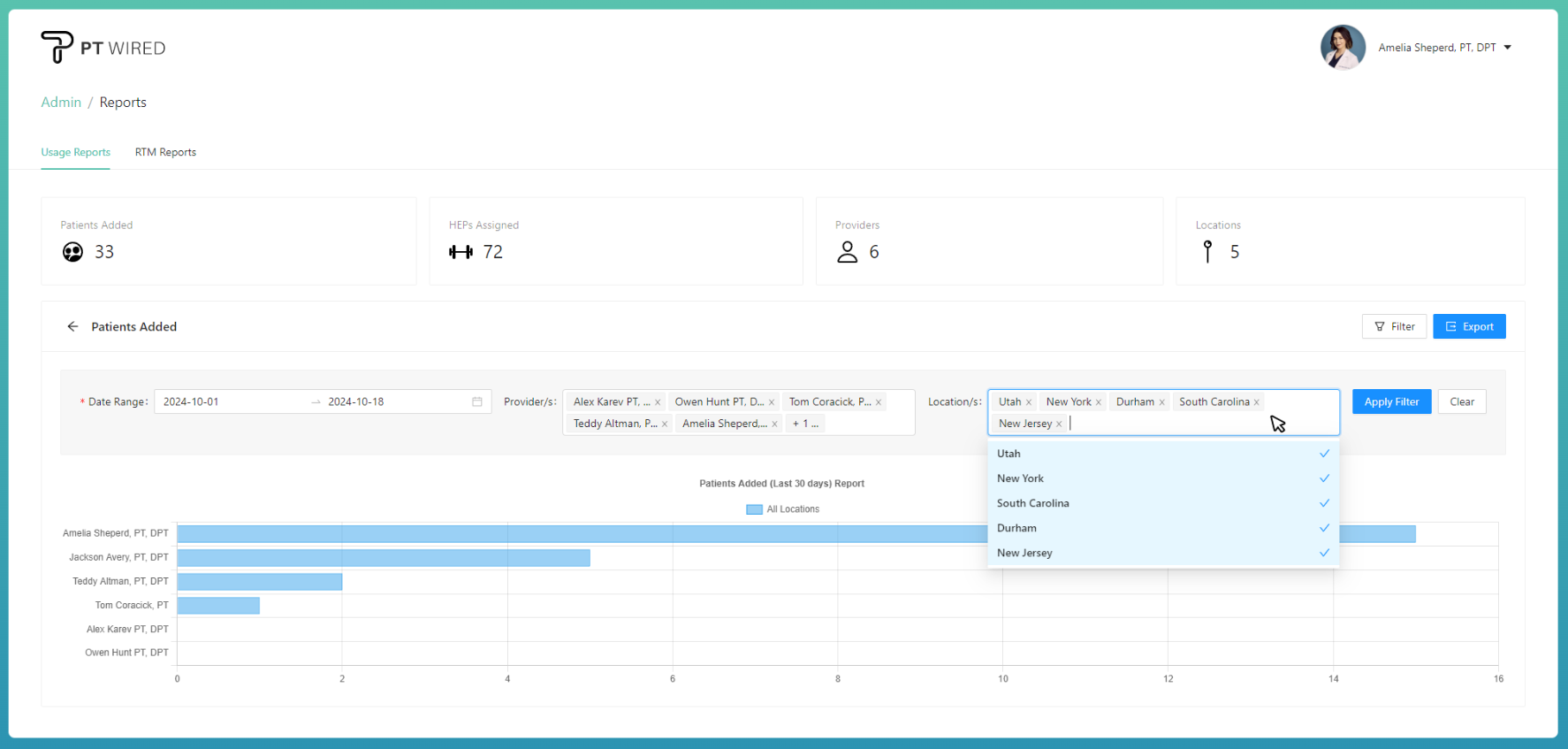This screenshot has height=749, width=1568.
Task: Click the PT Wired logo
Action: 103,48
